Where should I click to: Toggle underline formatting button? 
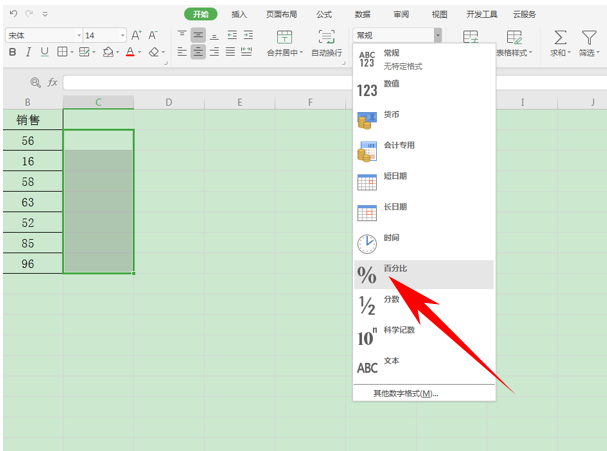click(45, 52)
